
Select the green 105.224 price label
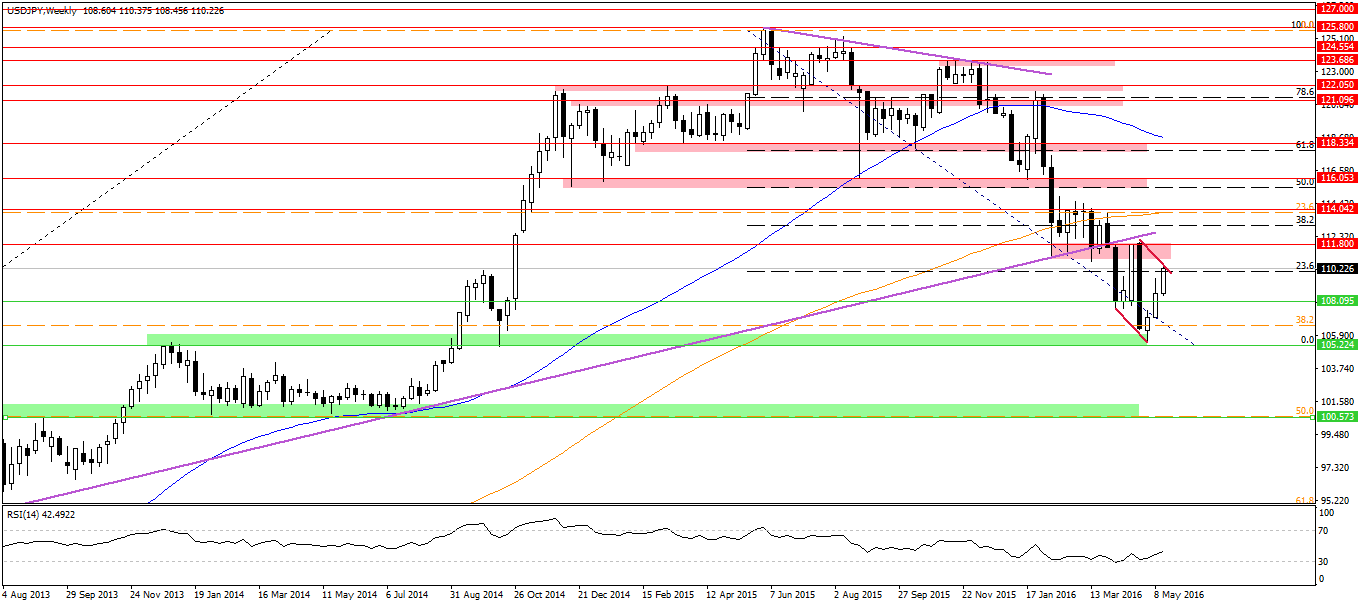click(x=1337, y=345)
